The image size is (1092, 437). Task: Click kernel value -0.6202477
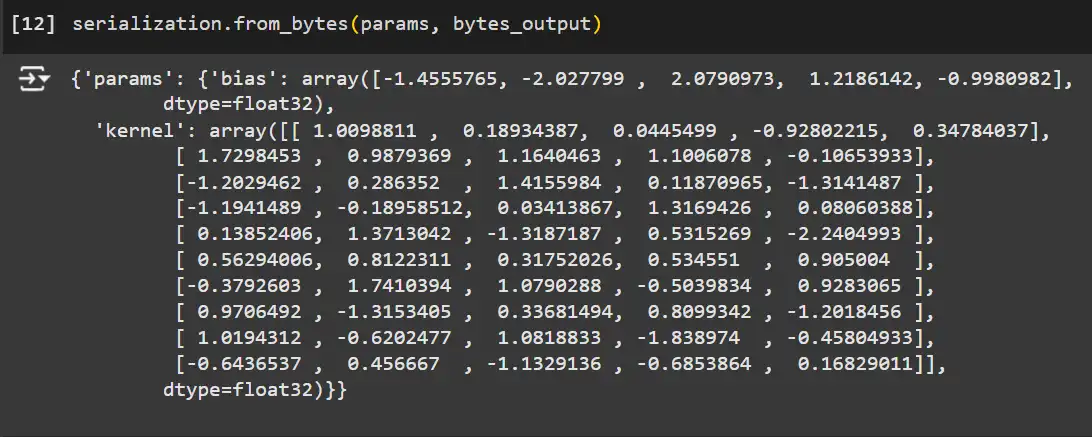tap(394, 338)
